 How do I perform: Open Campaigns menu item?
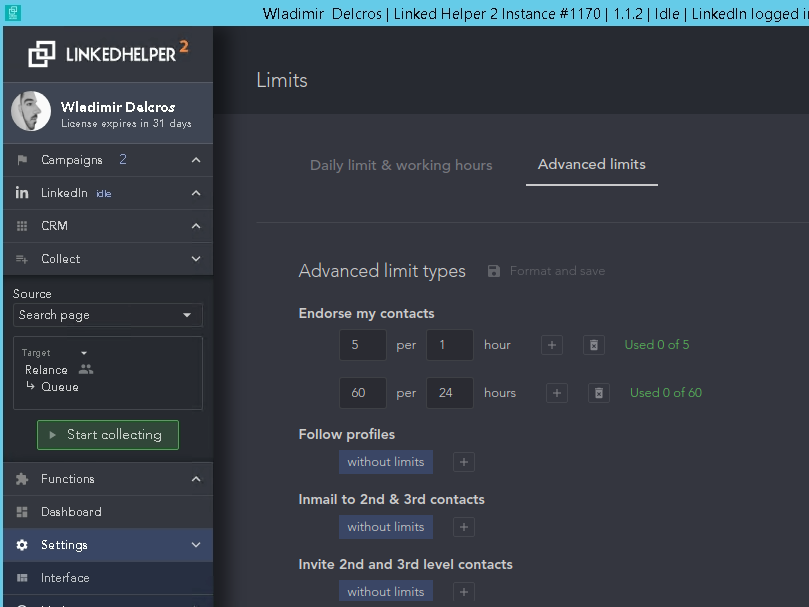tap(108, 160)
